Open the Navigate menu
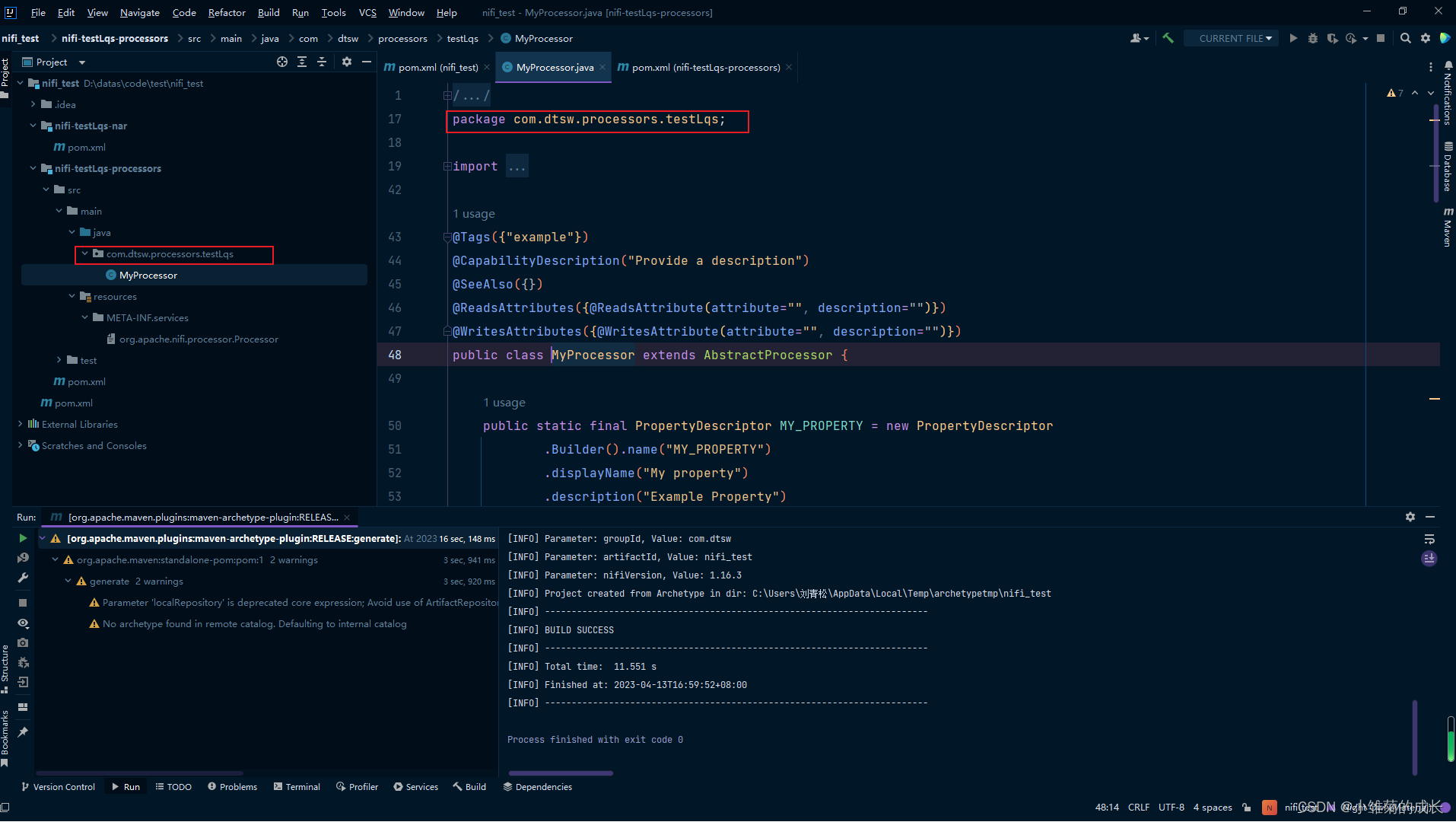Image resolution: width=1456 pixels, height=822 pixels. (x=139, y=12)
